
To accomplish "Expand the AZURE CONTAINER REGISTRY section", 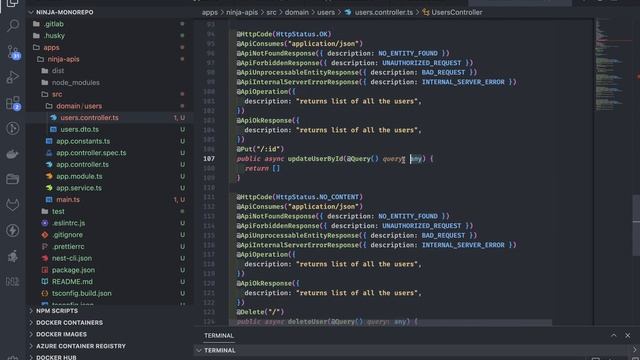I will pos(81,346).
